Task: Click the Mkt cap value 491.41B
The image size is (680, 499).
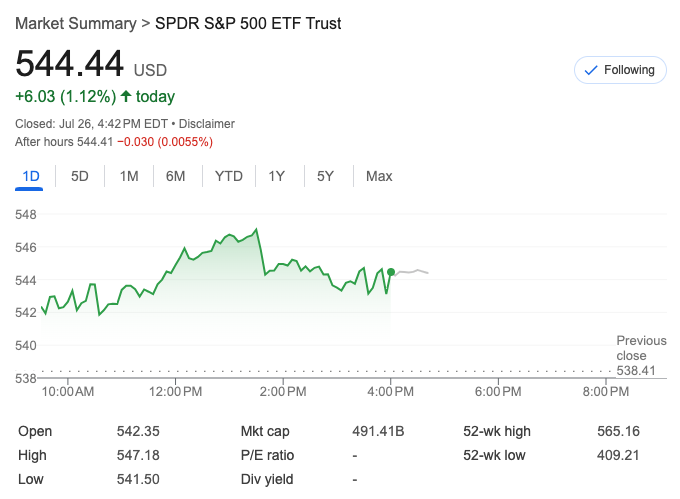Action: pyautogui.click(x=377, y=431)
